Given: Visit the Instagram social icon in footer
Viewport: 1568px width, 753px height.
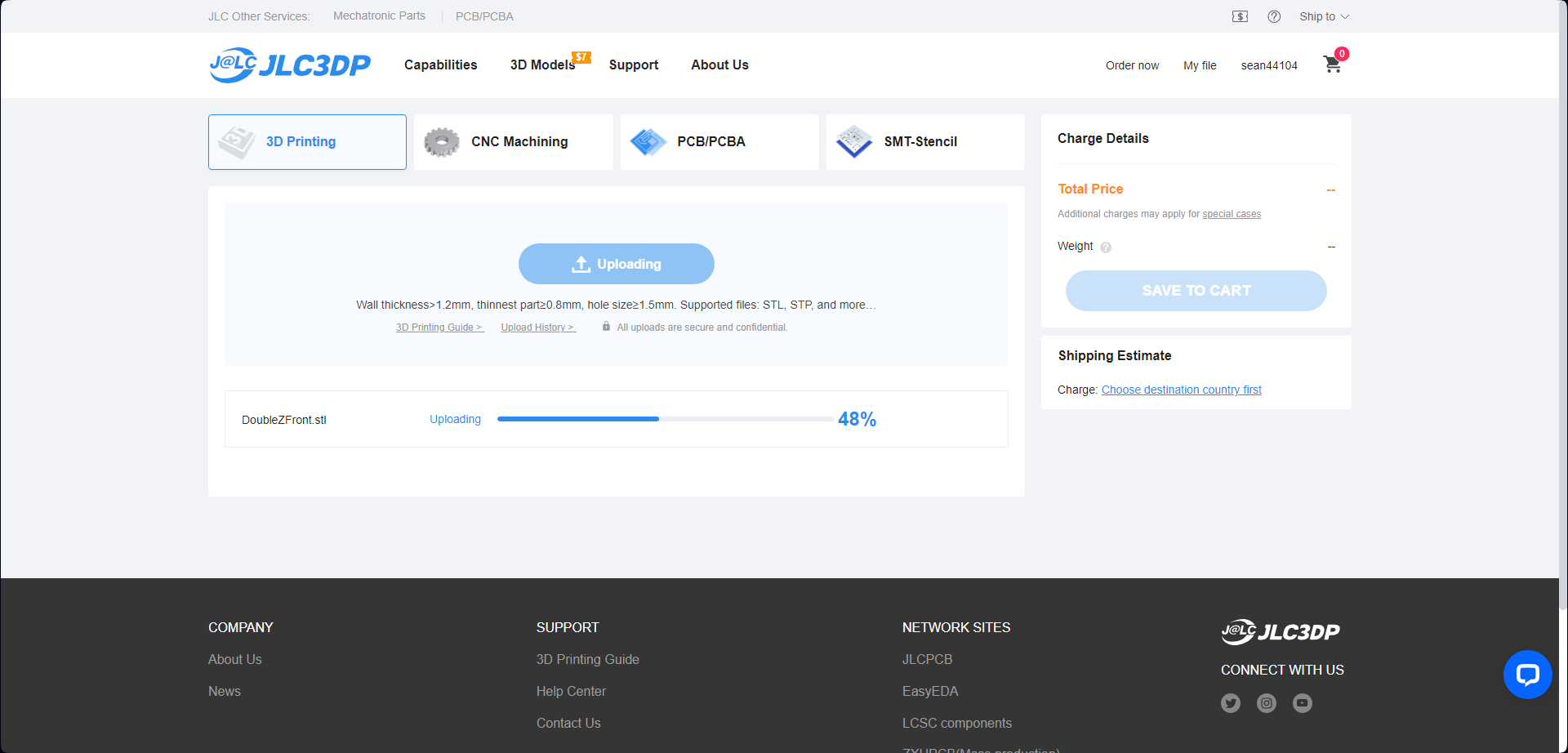Looking at the screenshot, I should tap(1267, 703).
